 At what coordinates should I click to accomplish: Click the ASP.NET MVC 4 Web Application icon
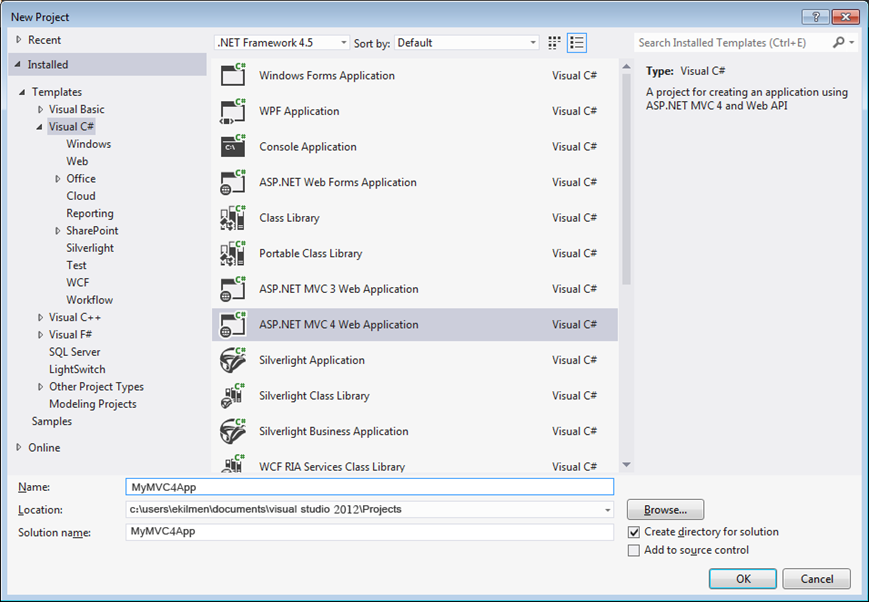[233, 324]
